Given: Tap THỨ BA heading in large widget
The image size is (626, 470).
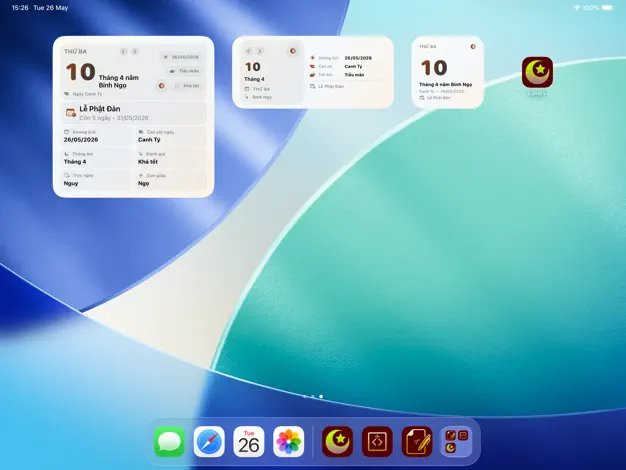Looking at the screenshot, I should 75,52.
